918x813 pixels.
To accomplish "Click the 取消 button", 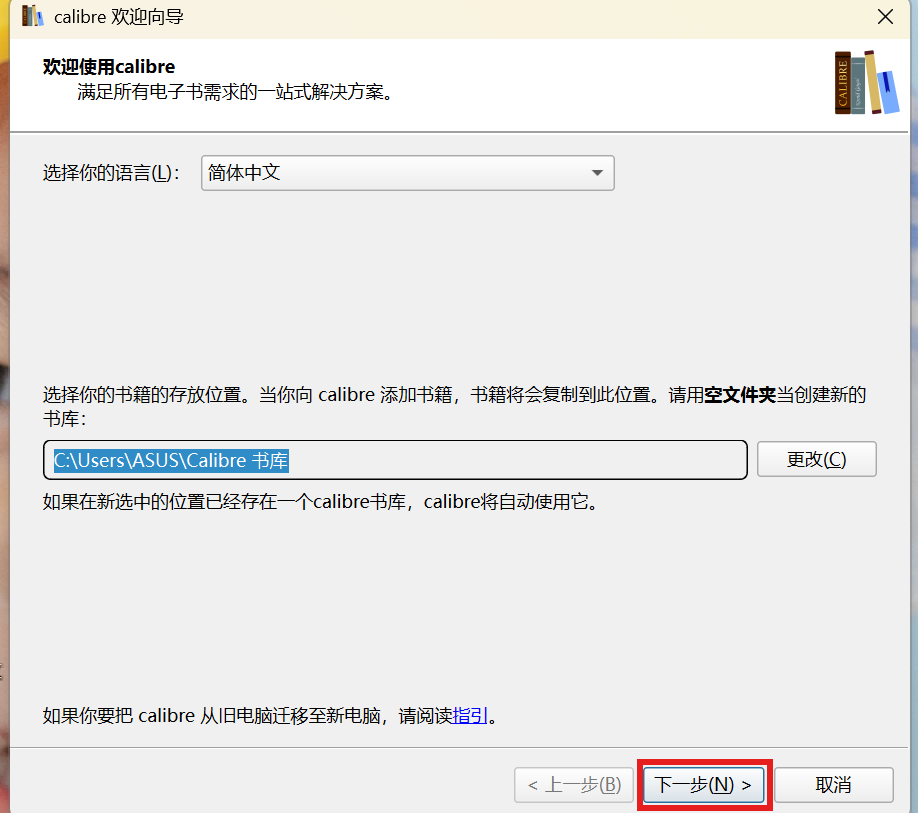I will [834, 784].
